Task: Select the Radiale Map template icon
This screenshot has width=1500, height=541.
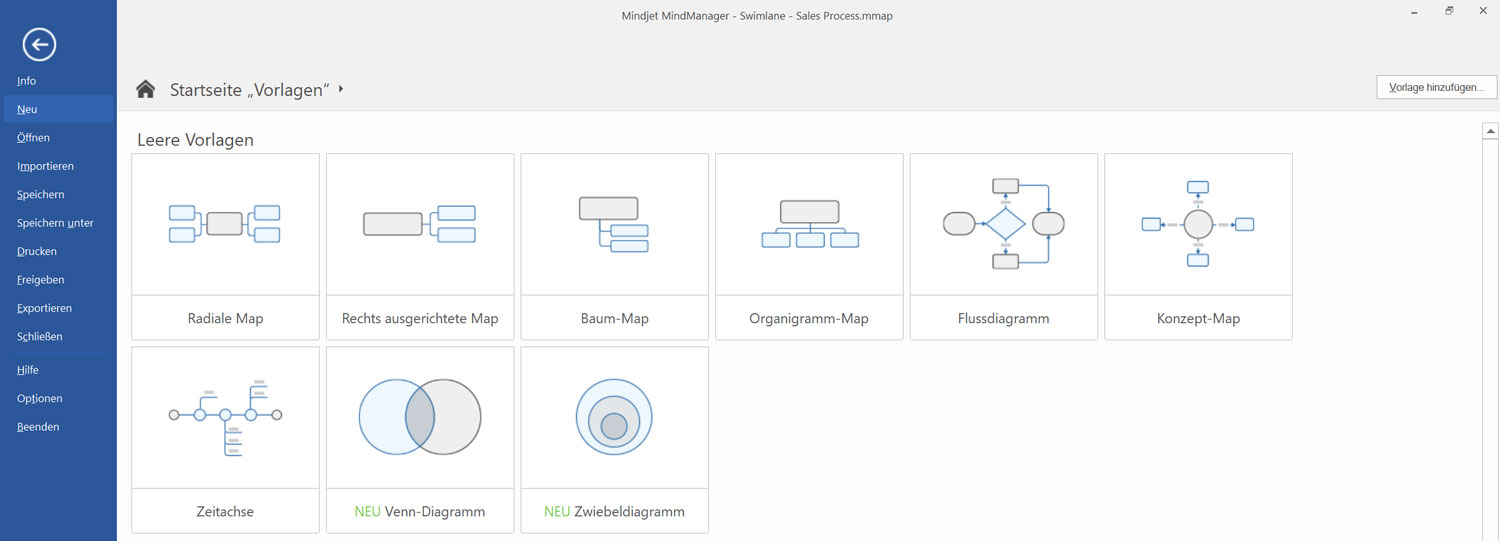Action: pyautogui.click(x=225, y=224)
